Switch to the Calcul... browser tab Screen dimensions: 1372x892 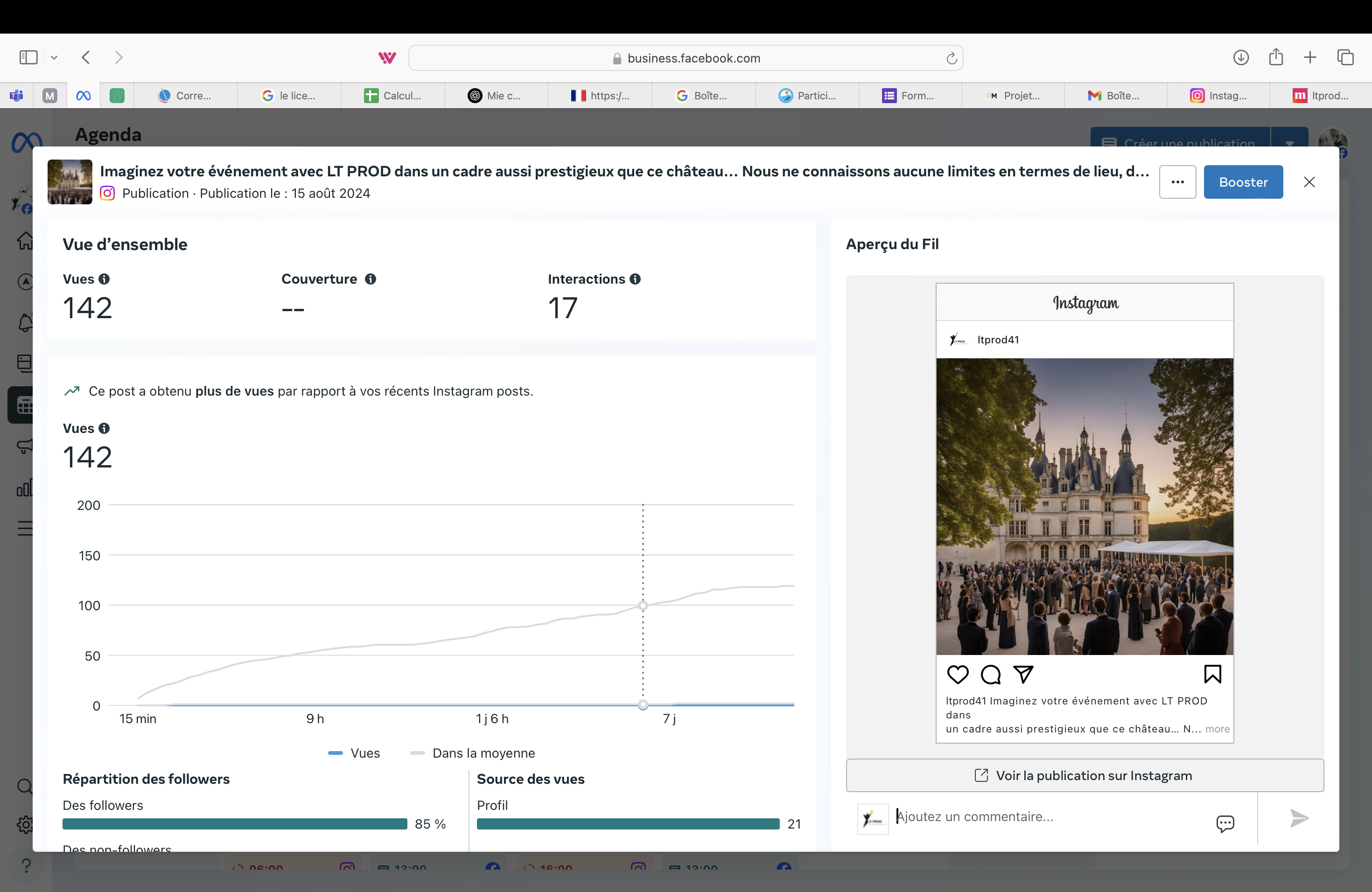click(393, 96)
